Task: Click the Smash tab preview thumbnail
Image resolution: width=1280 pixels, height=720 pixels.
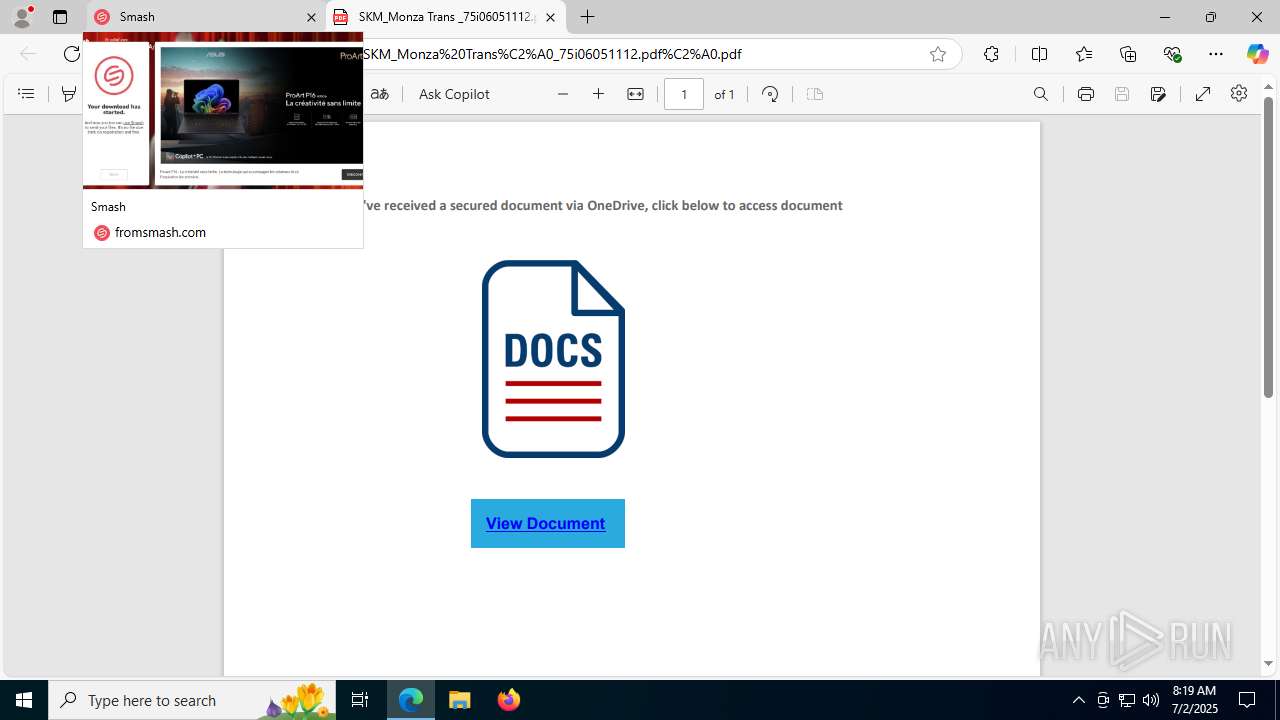Action: pos(223,110)
